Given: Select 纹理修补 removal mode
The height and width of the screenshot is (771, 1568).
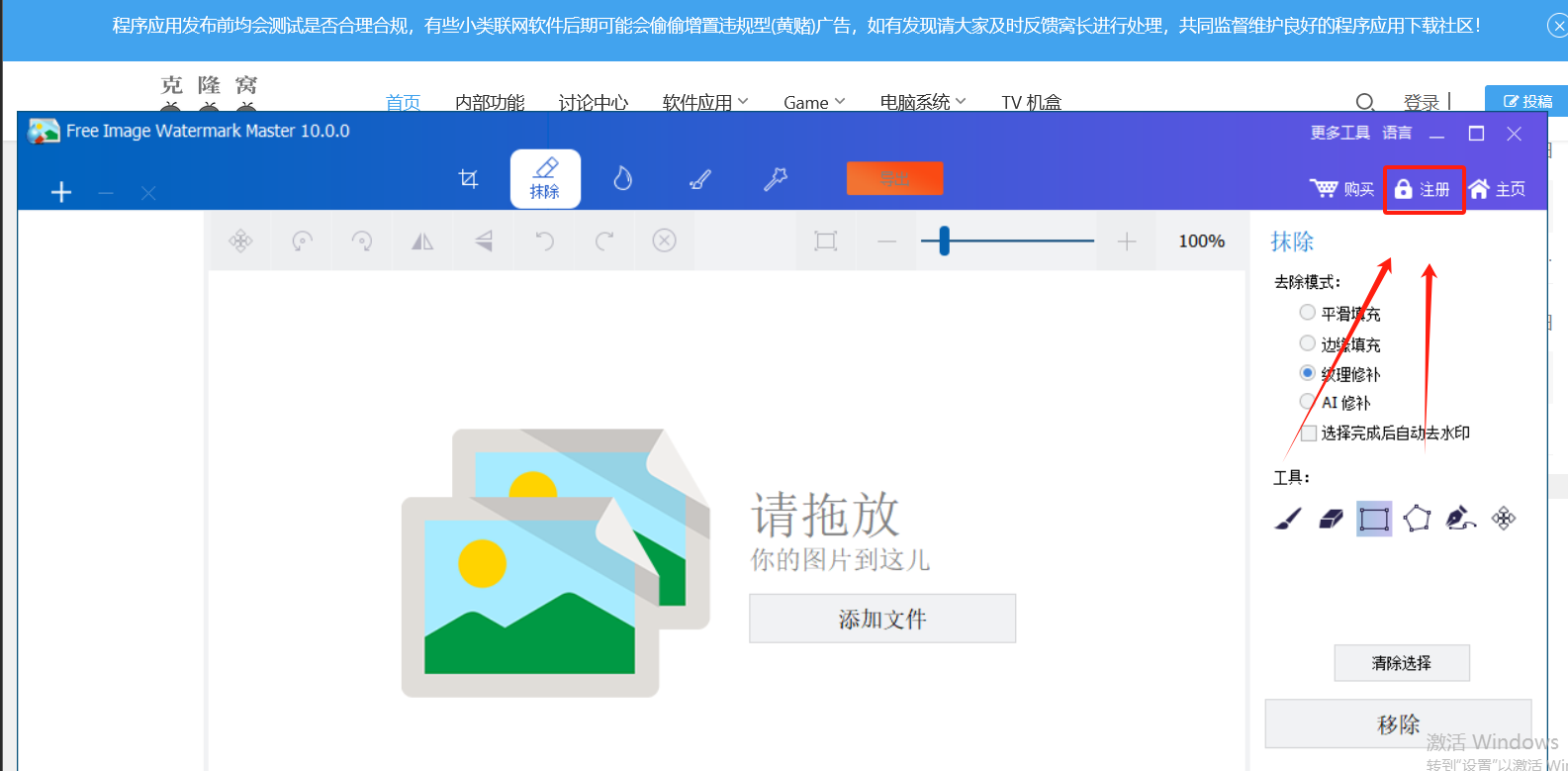Looking at the screenshot, I should coord(1307,373).
